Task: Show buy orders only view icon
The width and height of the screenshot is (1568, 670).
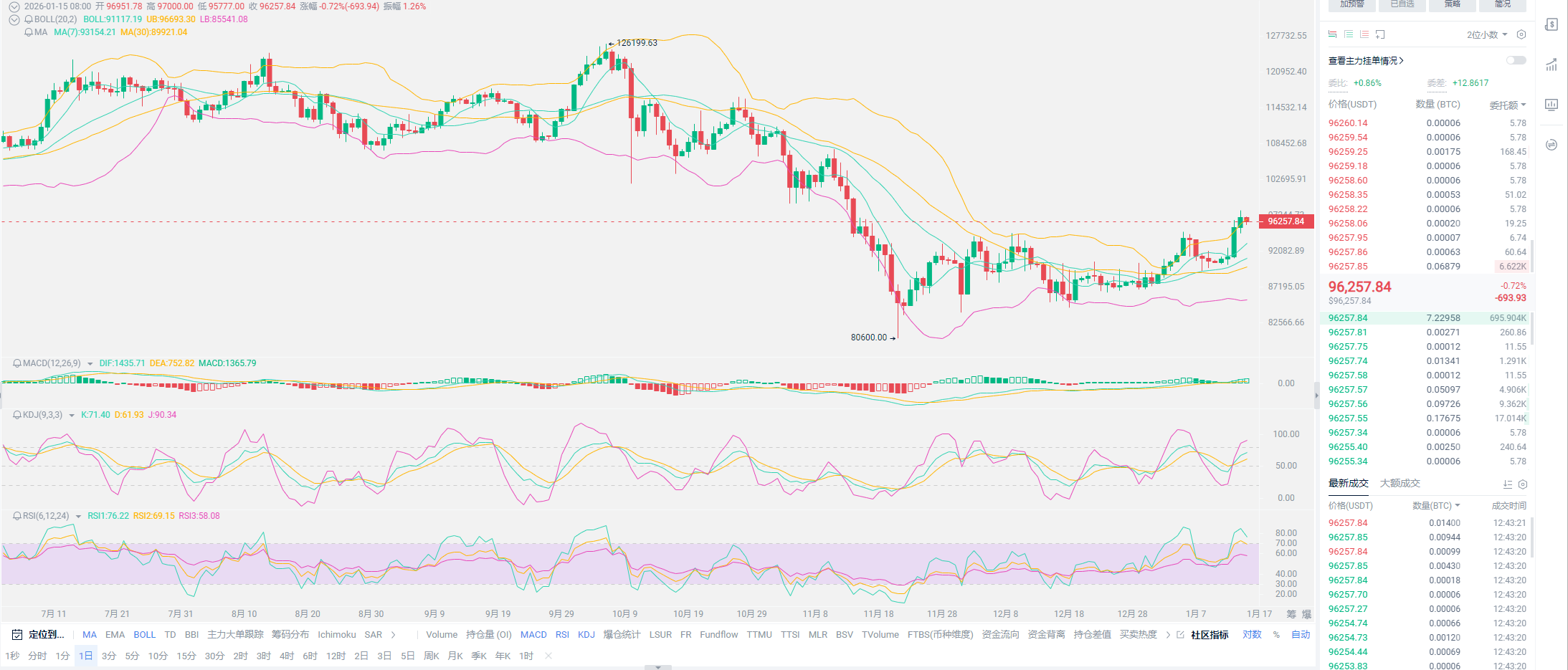Action: click(x=1348, y=34)
